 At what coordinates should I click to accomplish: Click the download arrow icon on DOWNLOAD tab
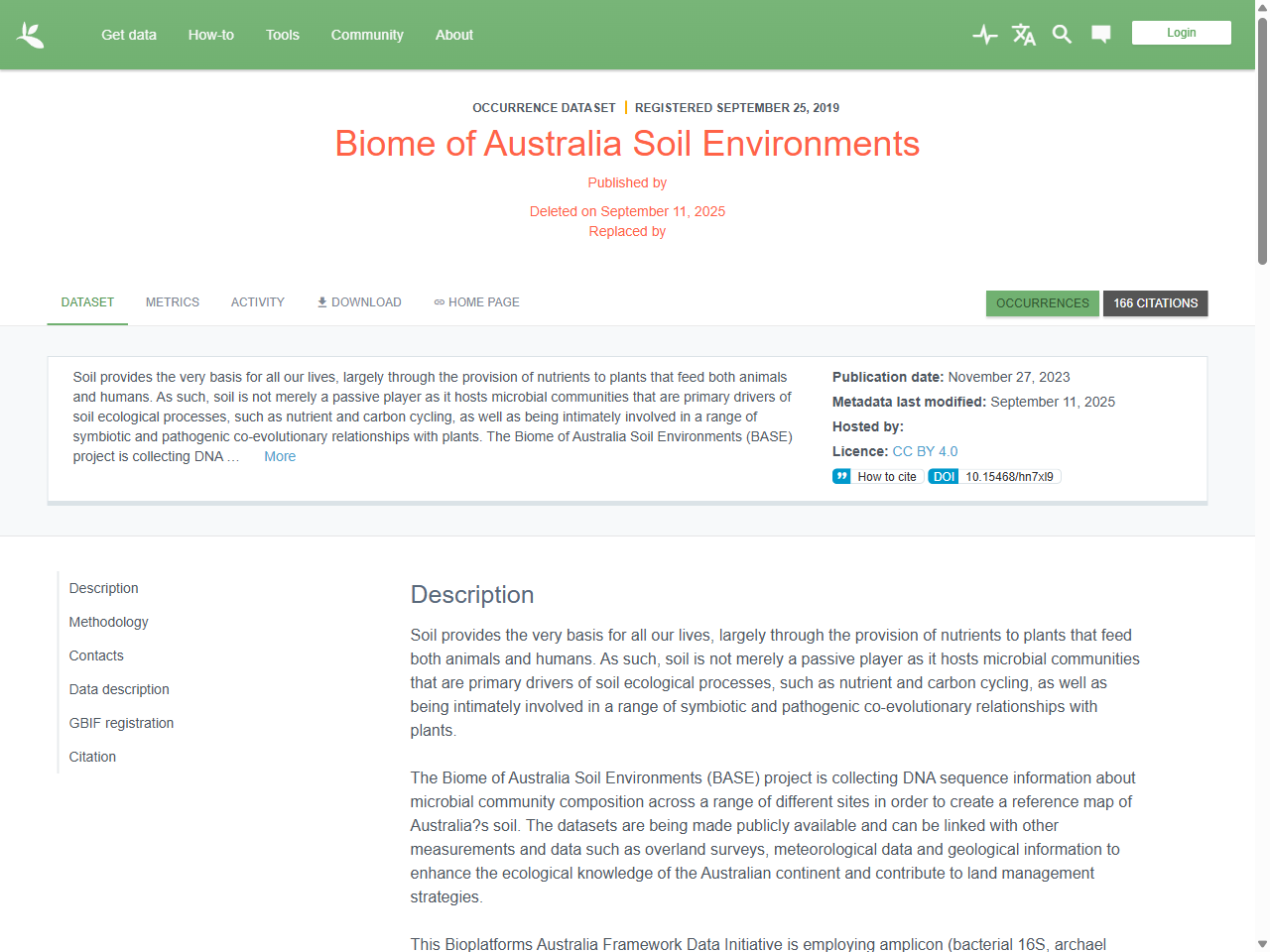click(x=321, y=301)
